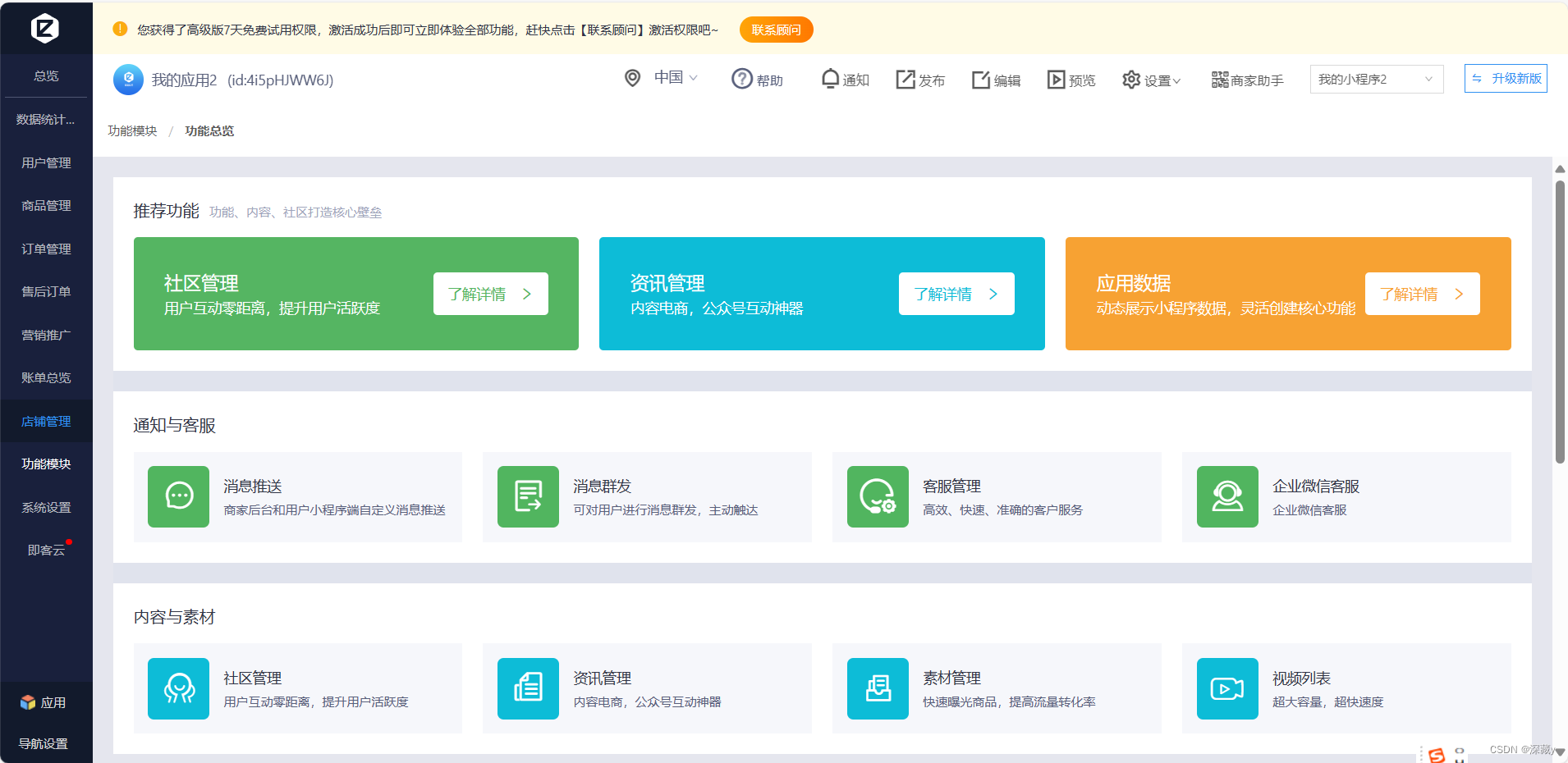
Task: Click the 设置 gear icon
Action: (1131, 80)
